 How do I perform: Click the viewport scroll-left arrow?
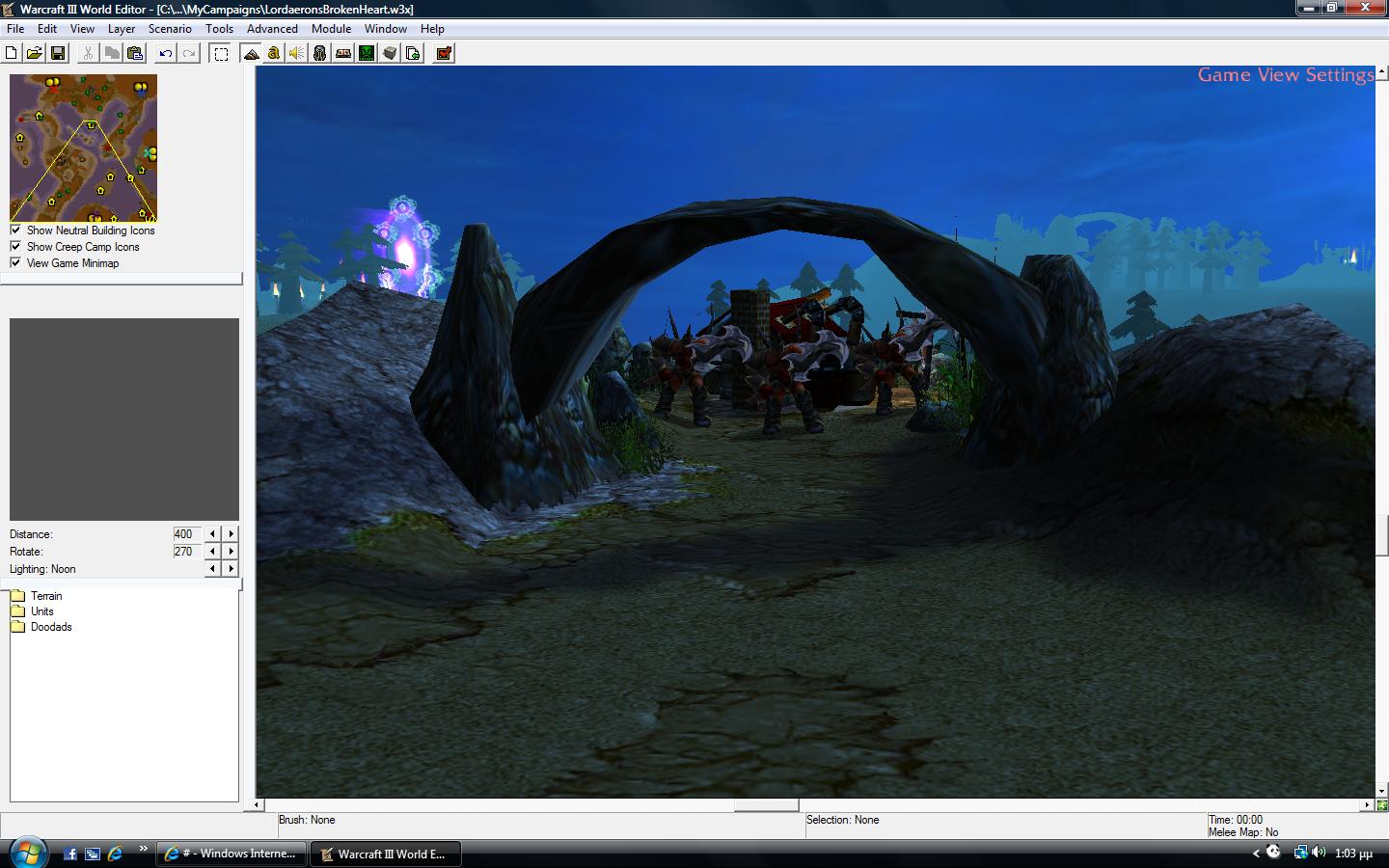pyautogui.click(x=257, y=804)
